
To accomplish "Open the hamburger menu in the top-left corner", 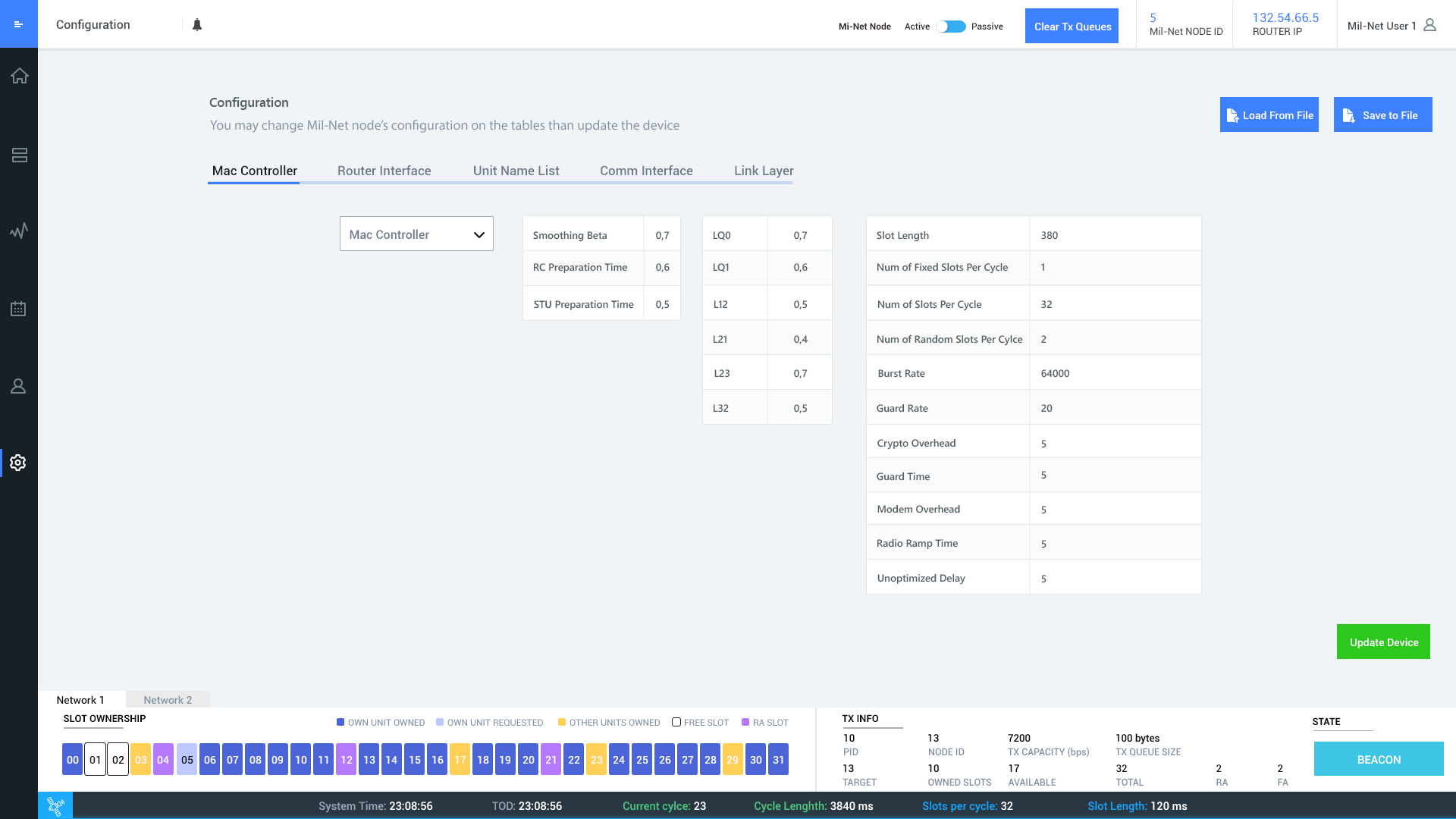I will 19,24.
